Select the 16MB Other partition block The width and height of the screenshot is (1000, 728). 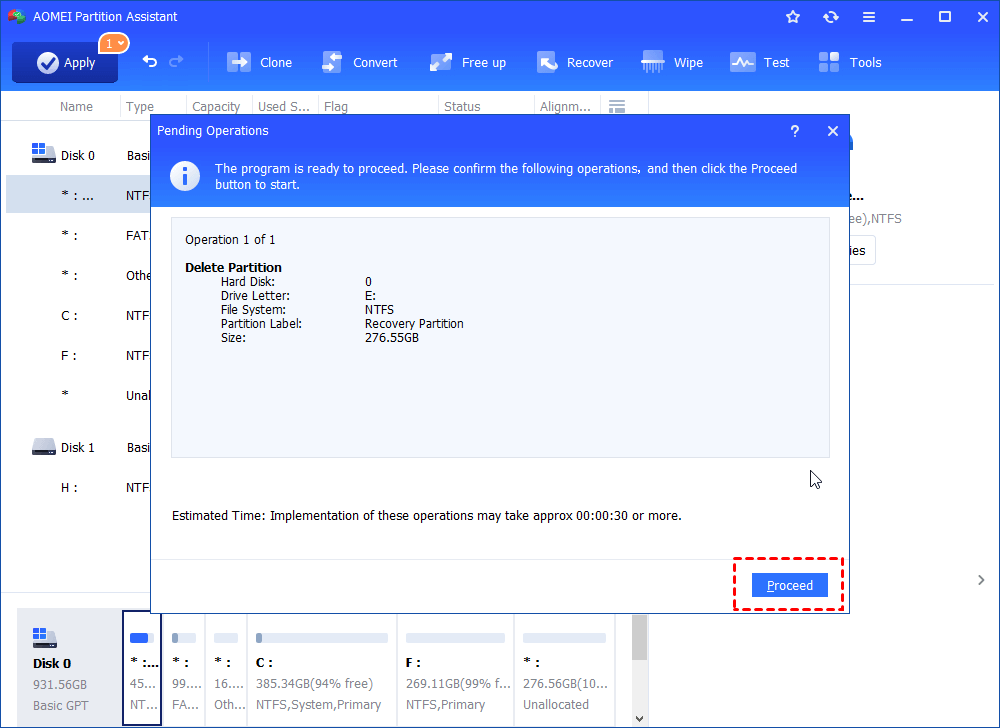(x=226, y=669)
